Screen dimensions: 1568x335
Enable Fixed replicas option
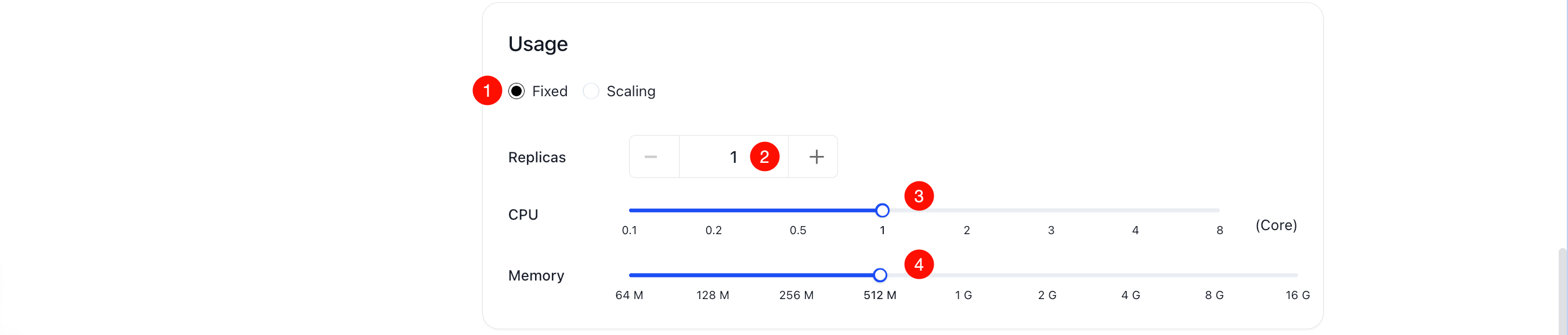click(517, 91)
